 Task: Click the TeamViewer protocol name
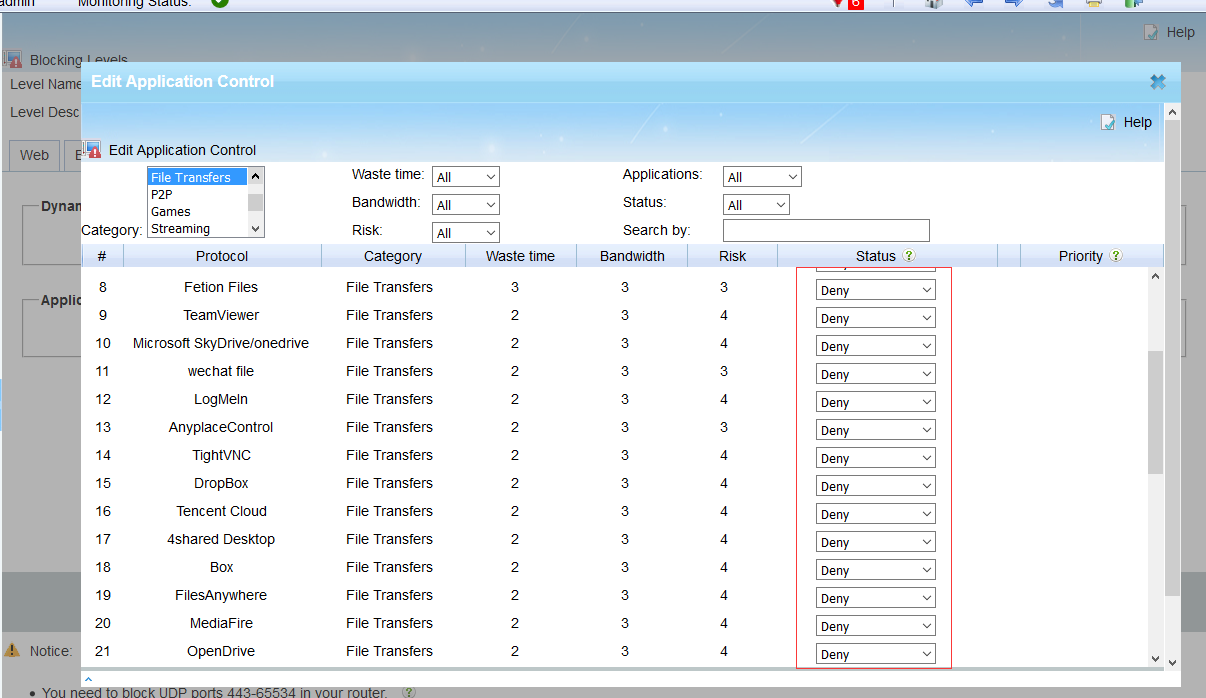(x=221, y=315)
